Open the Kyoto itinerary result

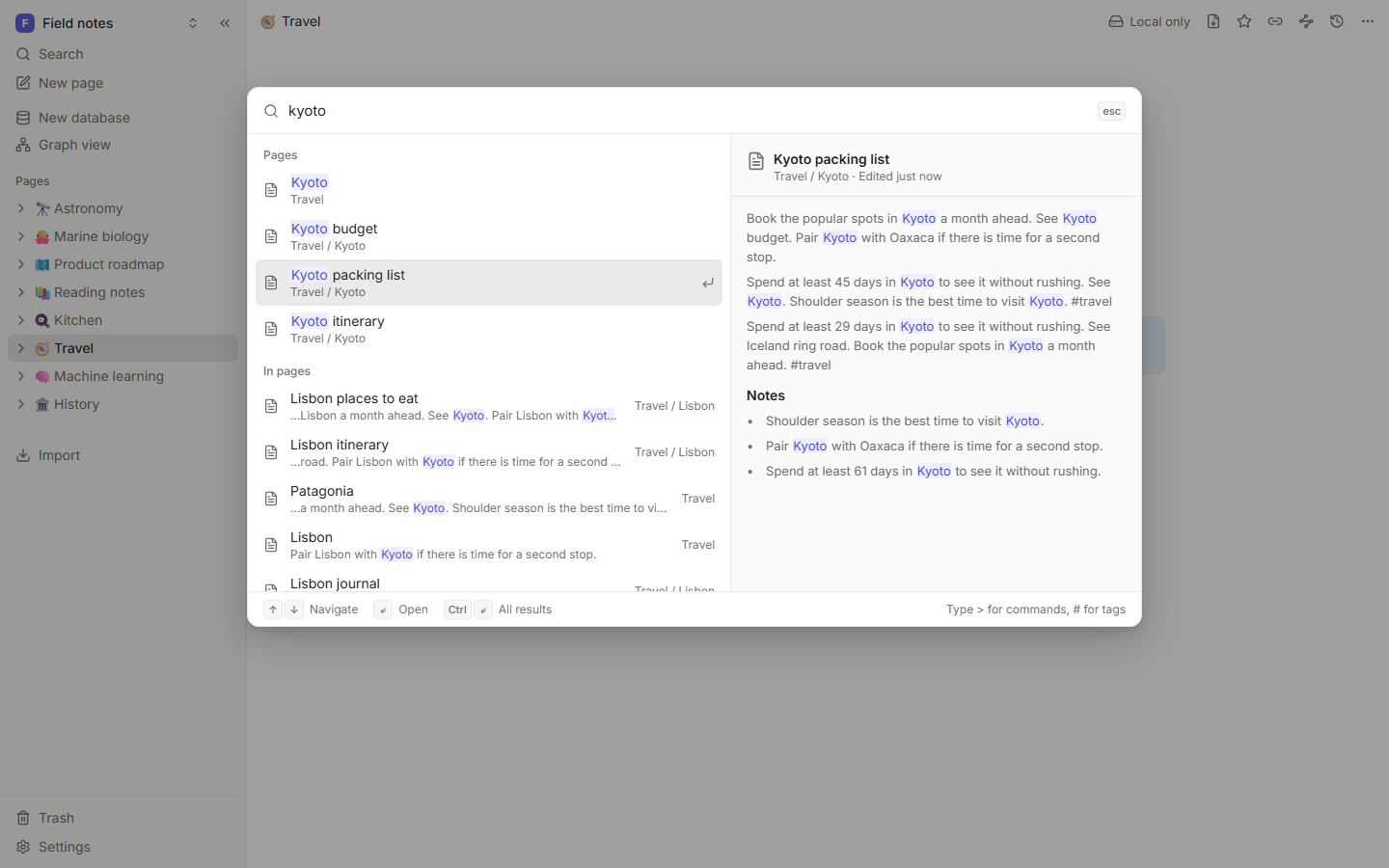click(489, 329)
